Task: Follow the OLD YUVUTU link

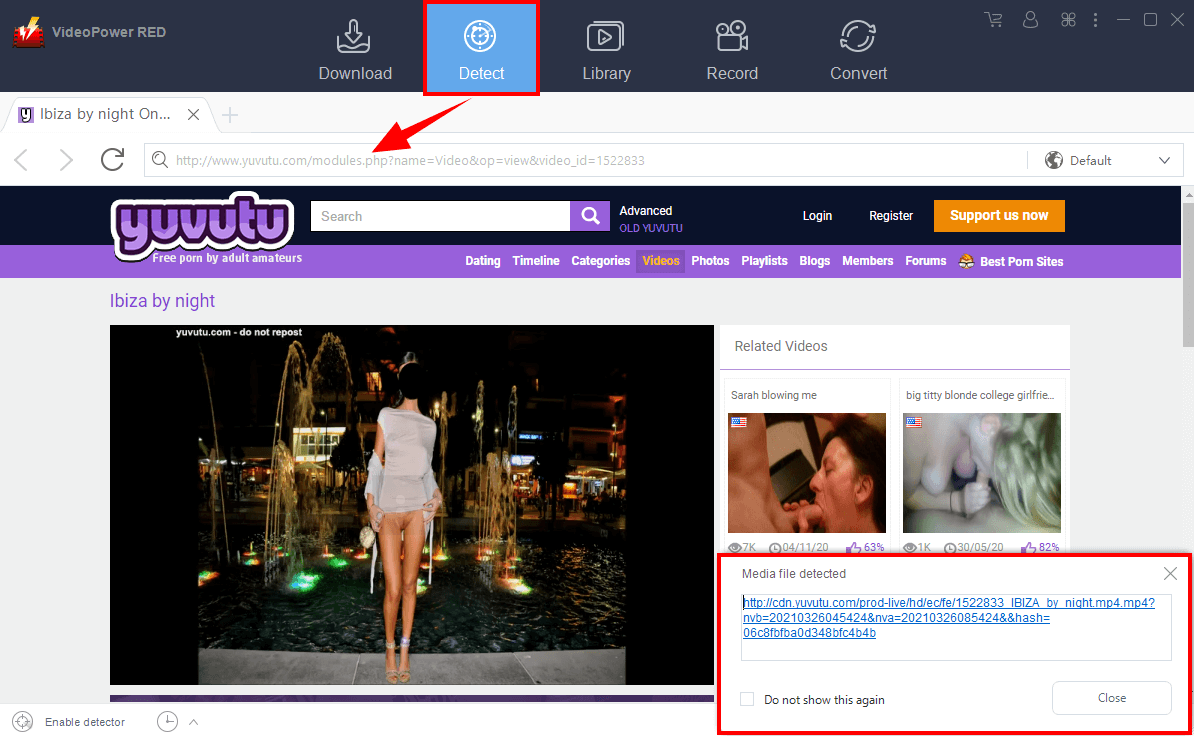Action: [651, 228]
